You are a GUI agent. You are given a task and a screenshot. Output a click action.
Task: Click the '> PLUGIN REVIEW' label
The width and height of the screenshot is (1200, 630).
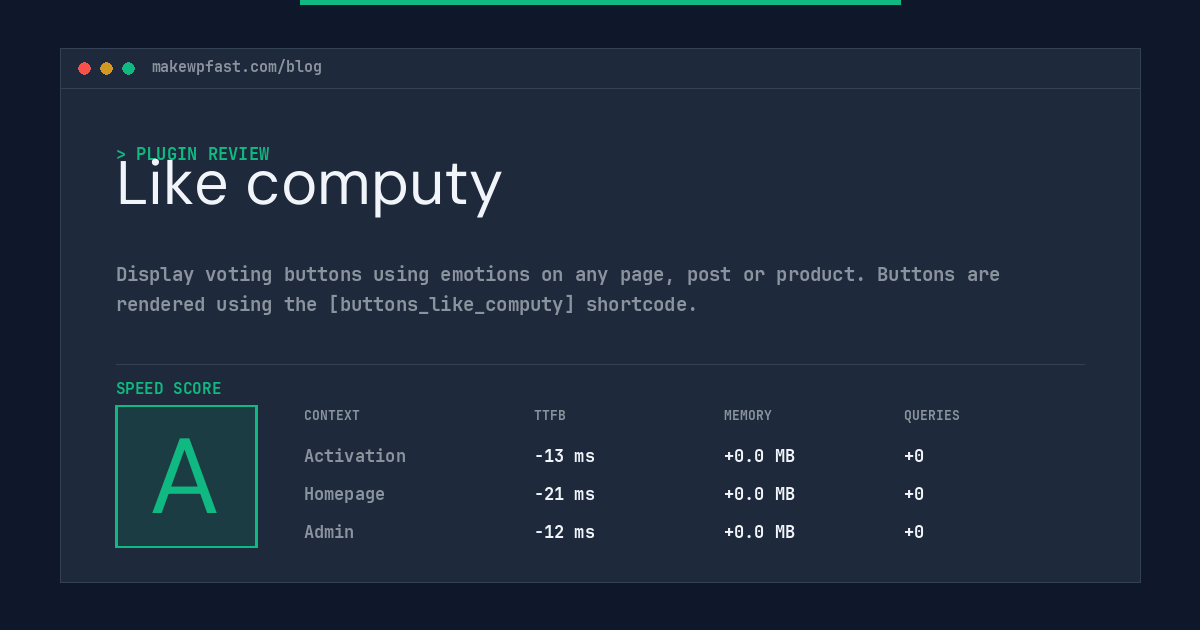click(x=193, y=154)
